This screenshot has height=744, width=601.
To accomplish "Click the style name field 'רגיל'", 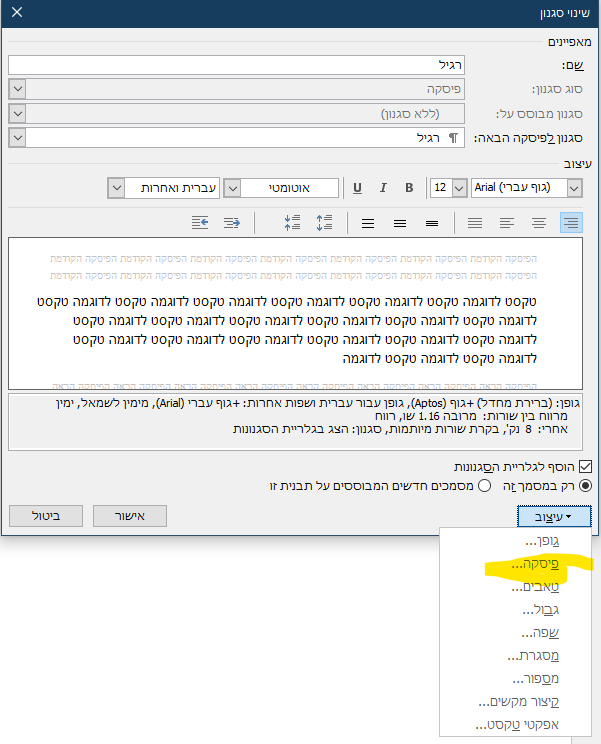I will [x=236, y=65].
